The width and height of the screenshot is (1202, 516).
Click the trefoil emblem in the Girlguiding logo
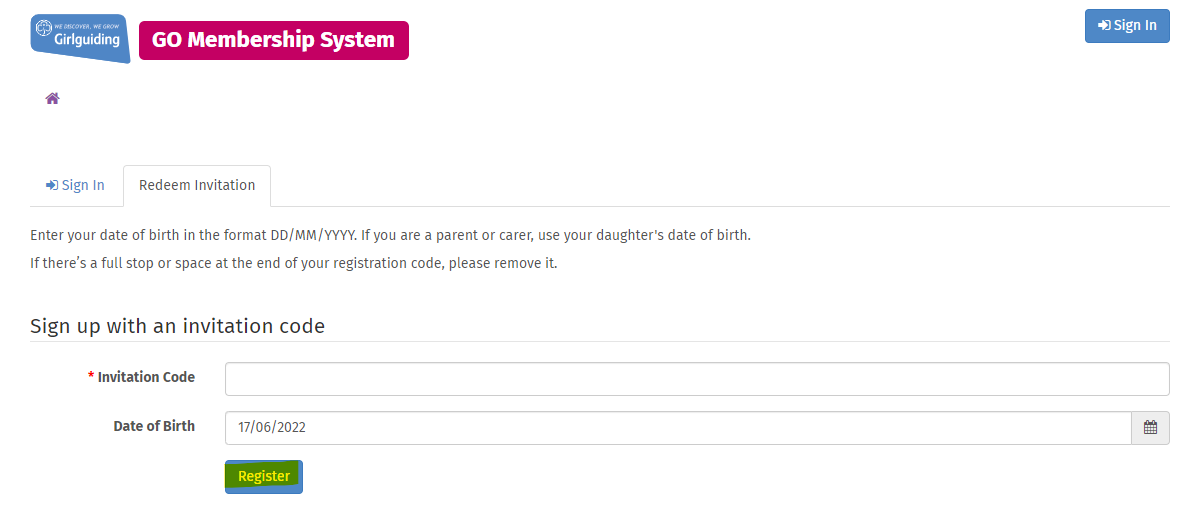(x=44, y=30)
